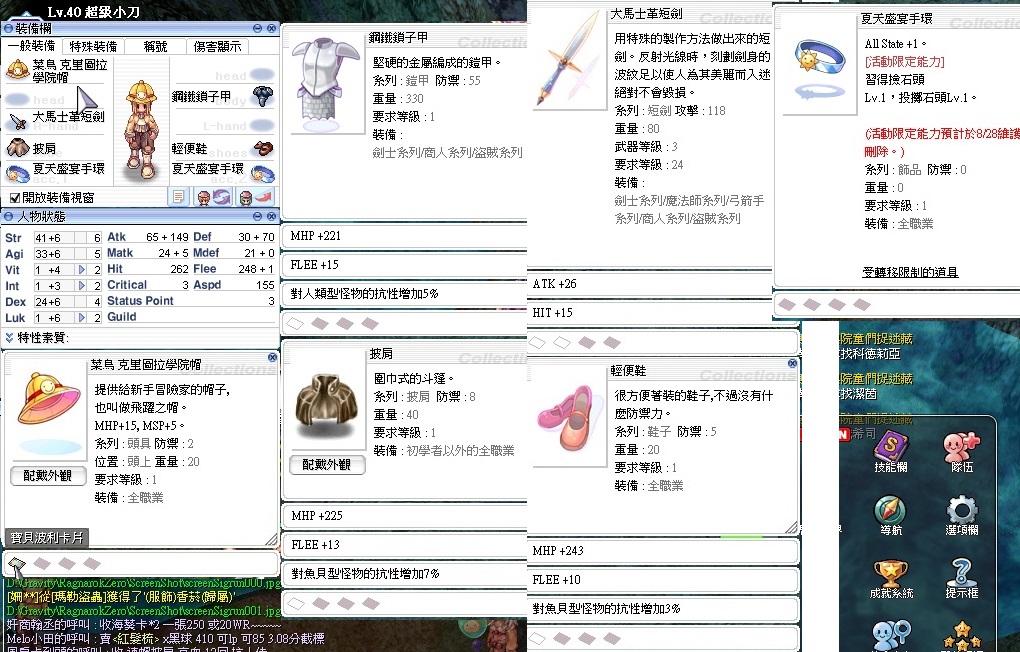Viewport: 1020px width, 652px height.
Task: Raise Int with its arrow button
Action: 81,285
